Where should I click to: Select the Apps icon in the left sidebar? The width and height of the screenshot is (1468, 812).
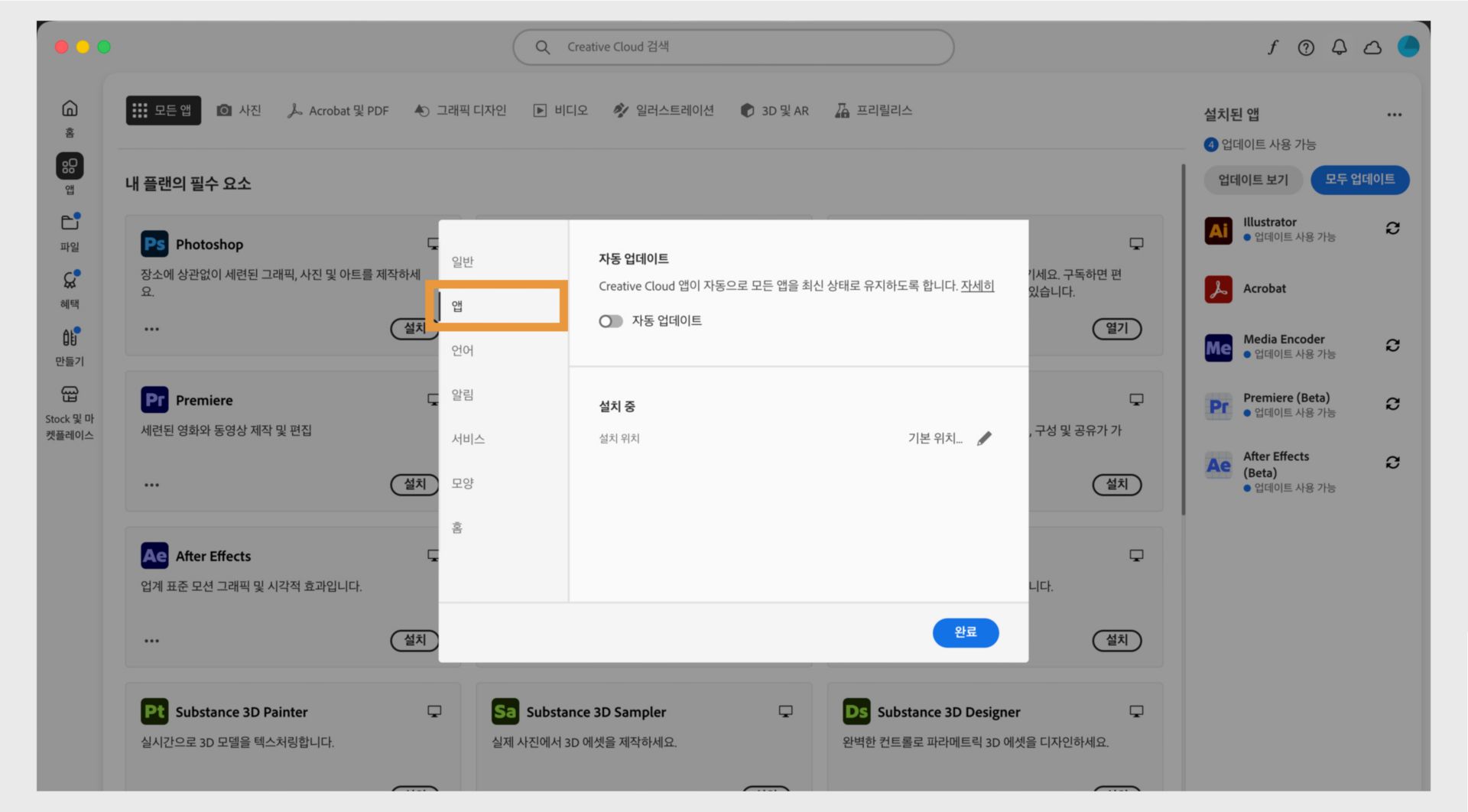(x=70, y=166)
